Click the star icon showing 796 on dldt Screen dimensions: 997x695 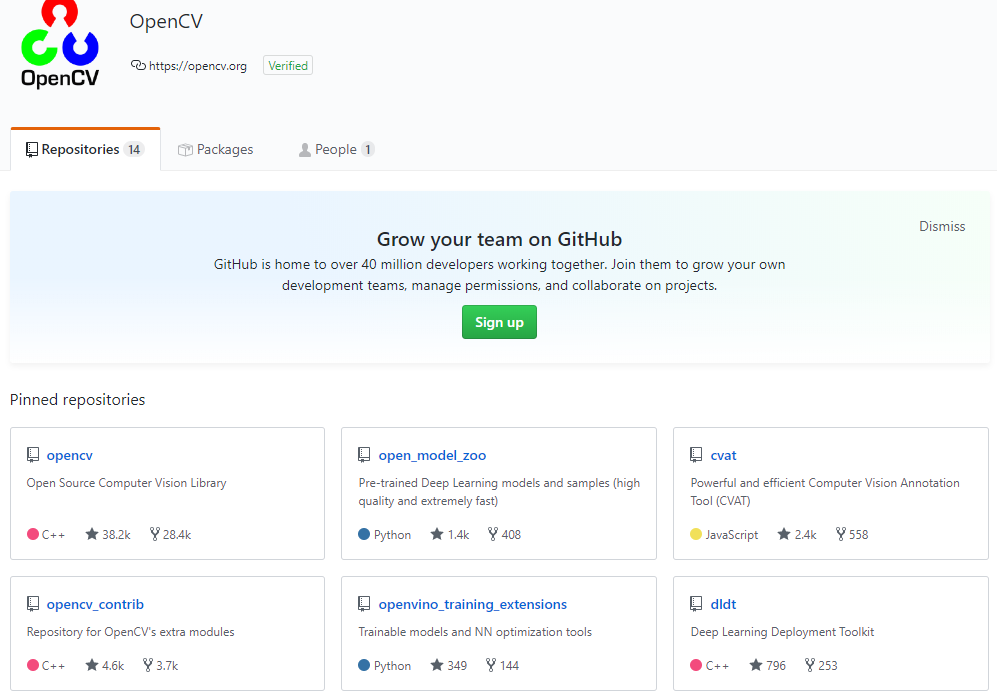pos(756,665)
